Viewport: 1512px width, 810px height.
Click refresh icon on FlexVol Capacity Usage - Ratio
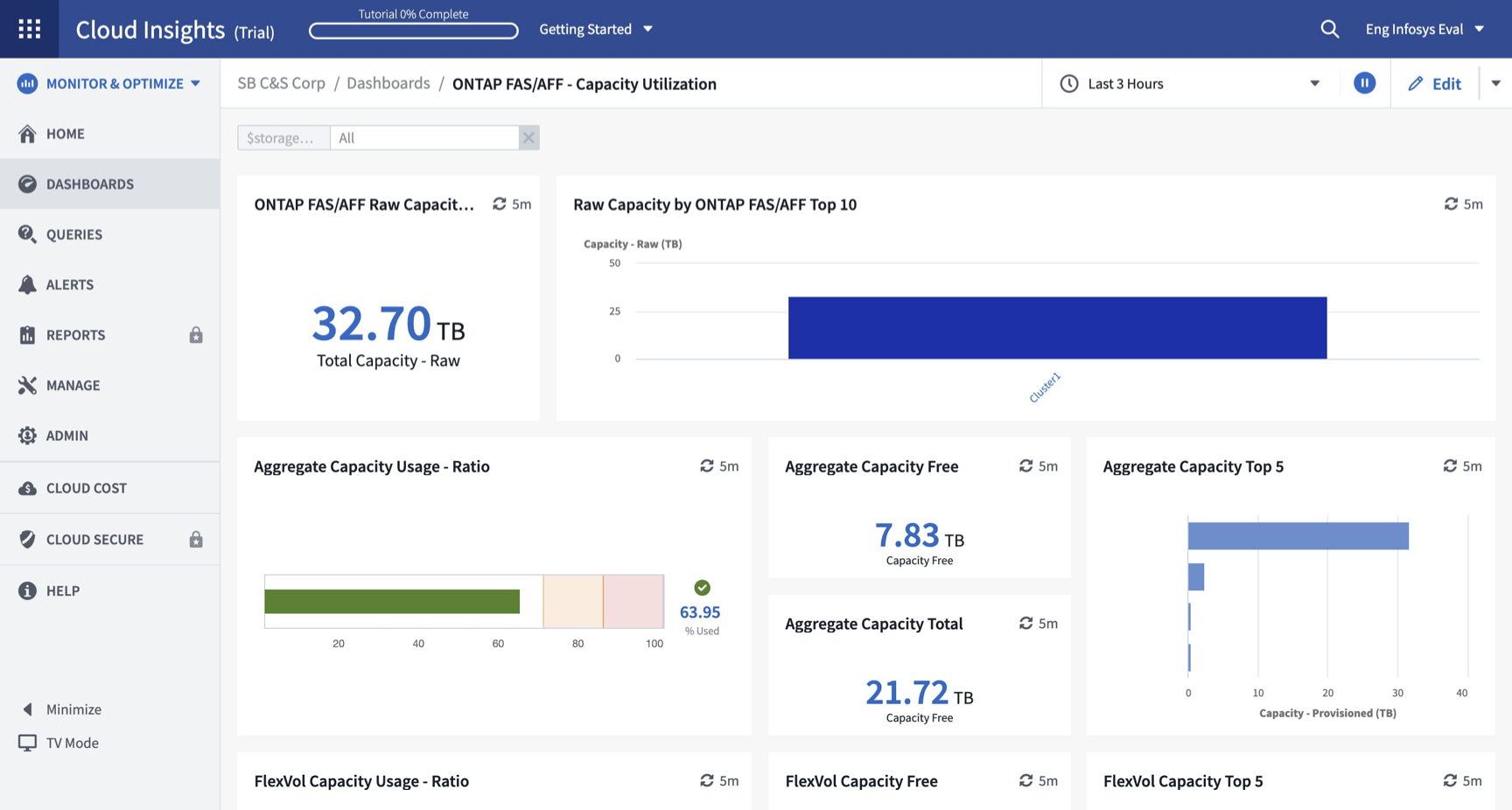coord(706,780)
